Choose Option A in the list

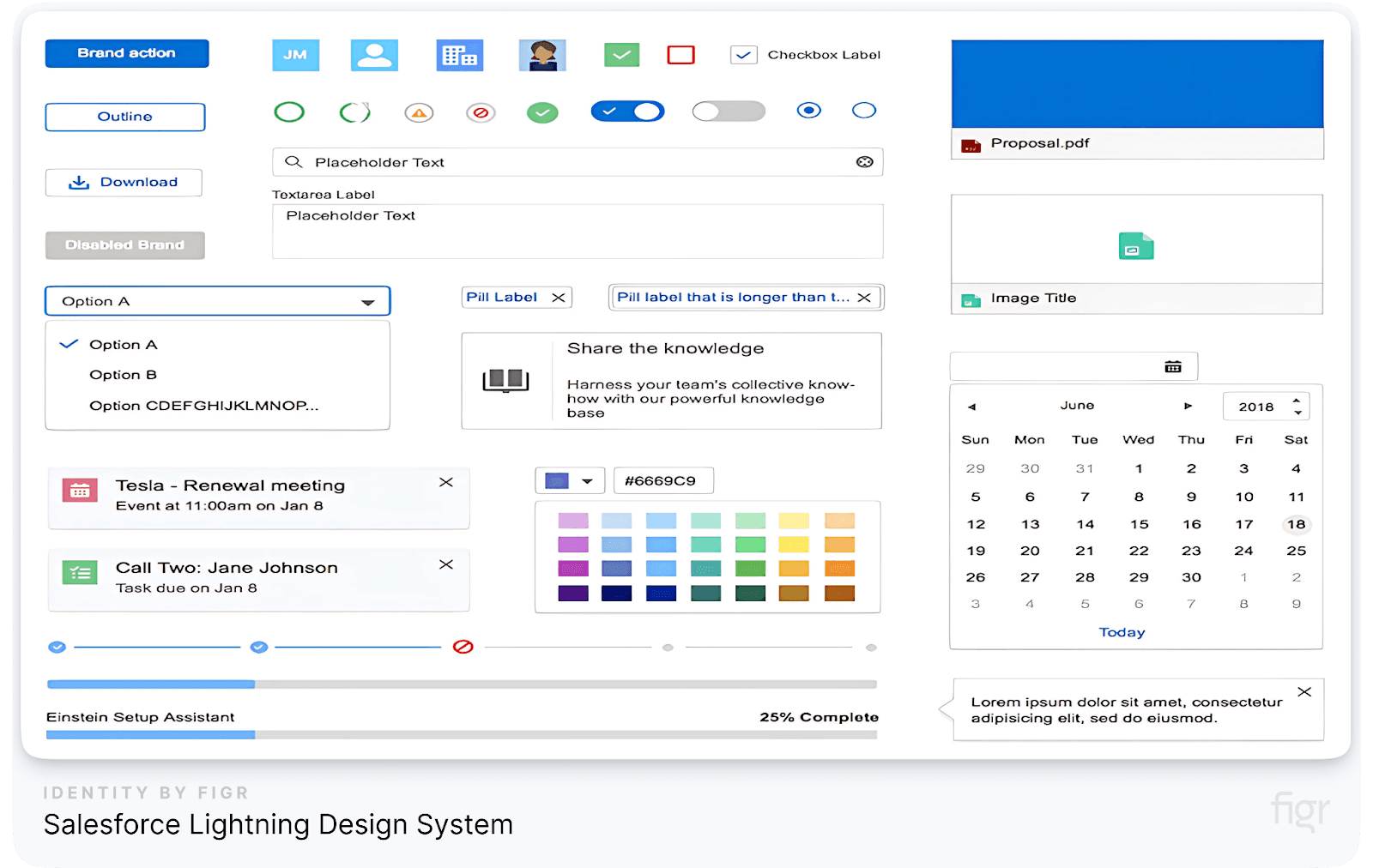(x=218, y=345)
